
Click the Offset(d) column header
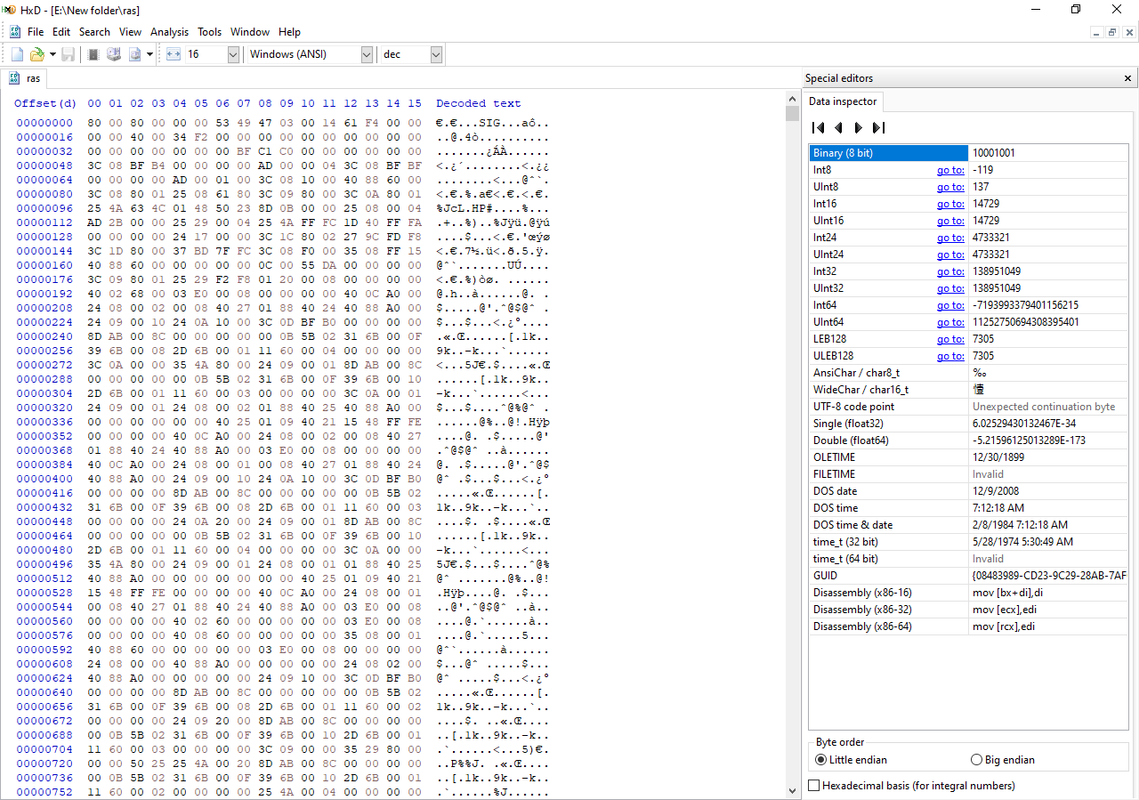tap(45, 104)
